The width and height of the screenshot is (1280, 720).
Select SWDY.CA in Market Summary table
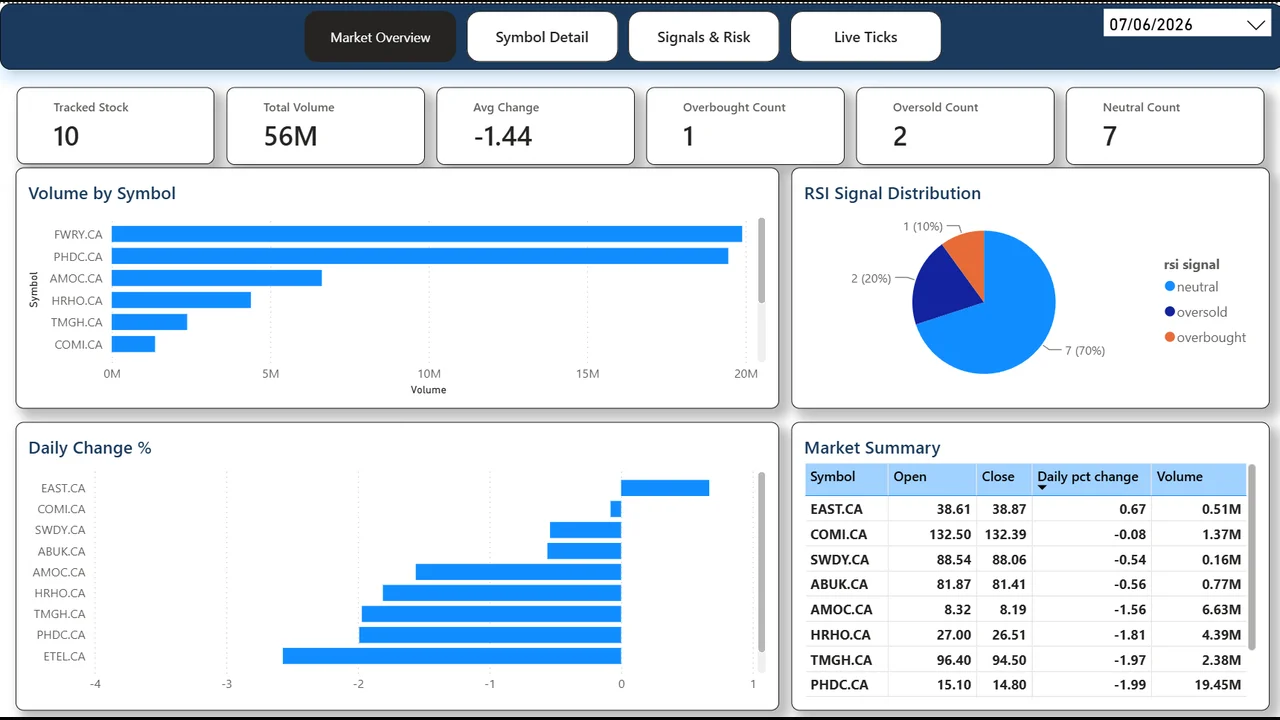pos(840,559)
